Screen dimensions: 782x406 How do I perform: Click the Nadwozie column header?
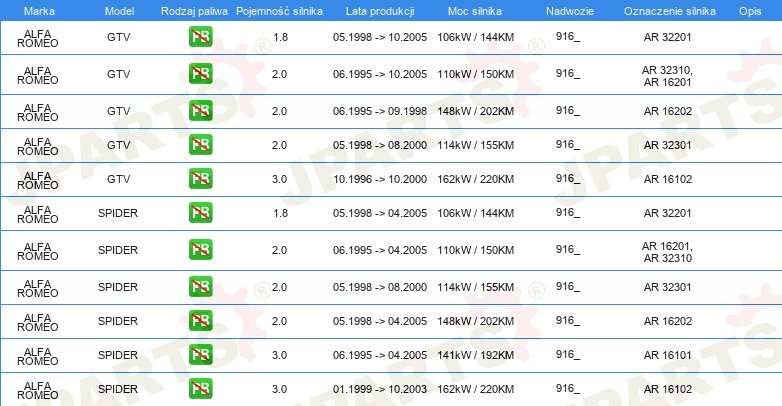click(x=570, y=11)
